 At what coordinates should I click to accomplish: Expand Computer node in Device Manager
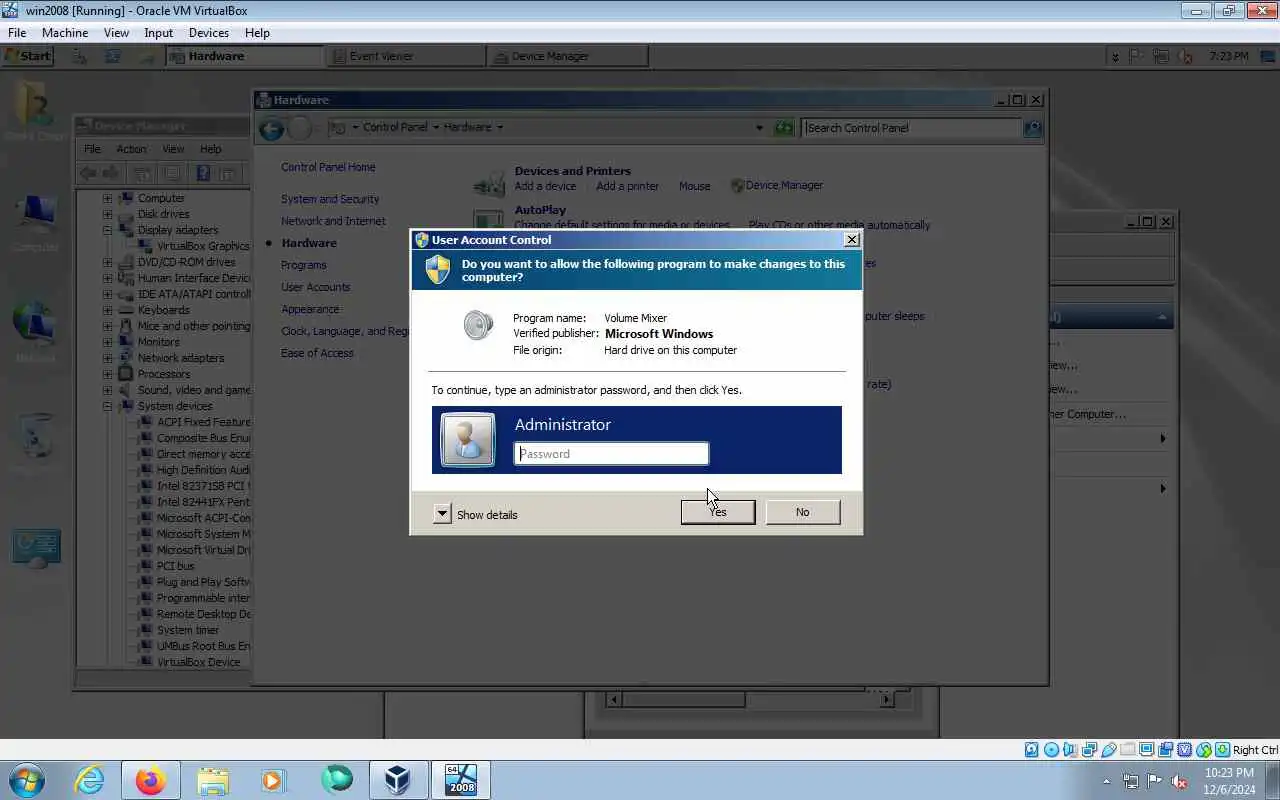107,198
